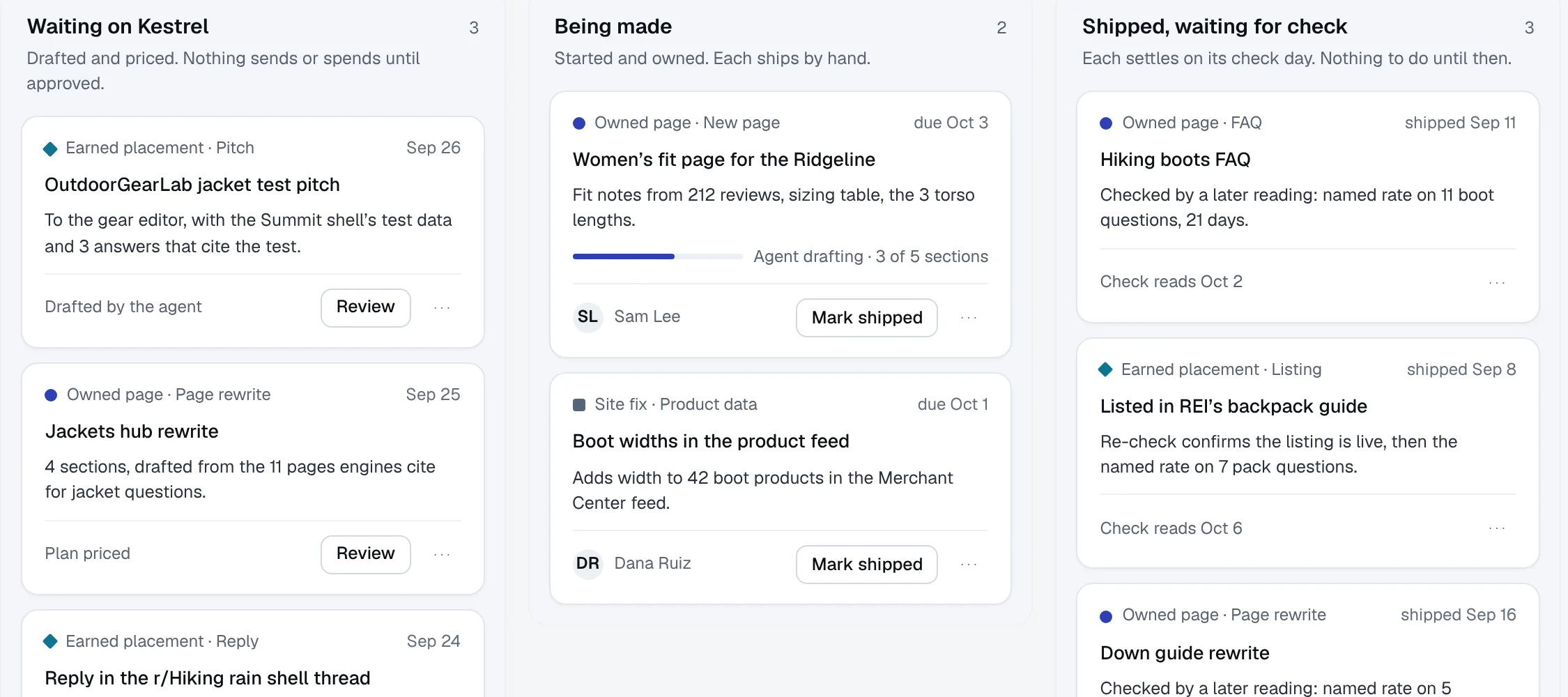The width and height of the screenshot is (1568, 697).
Task: Click the Sam Lee owner name
Action: [x=647, y=316]
